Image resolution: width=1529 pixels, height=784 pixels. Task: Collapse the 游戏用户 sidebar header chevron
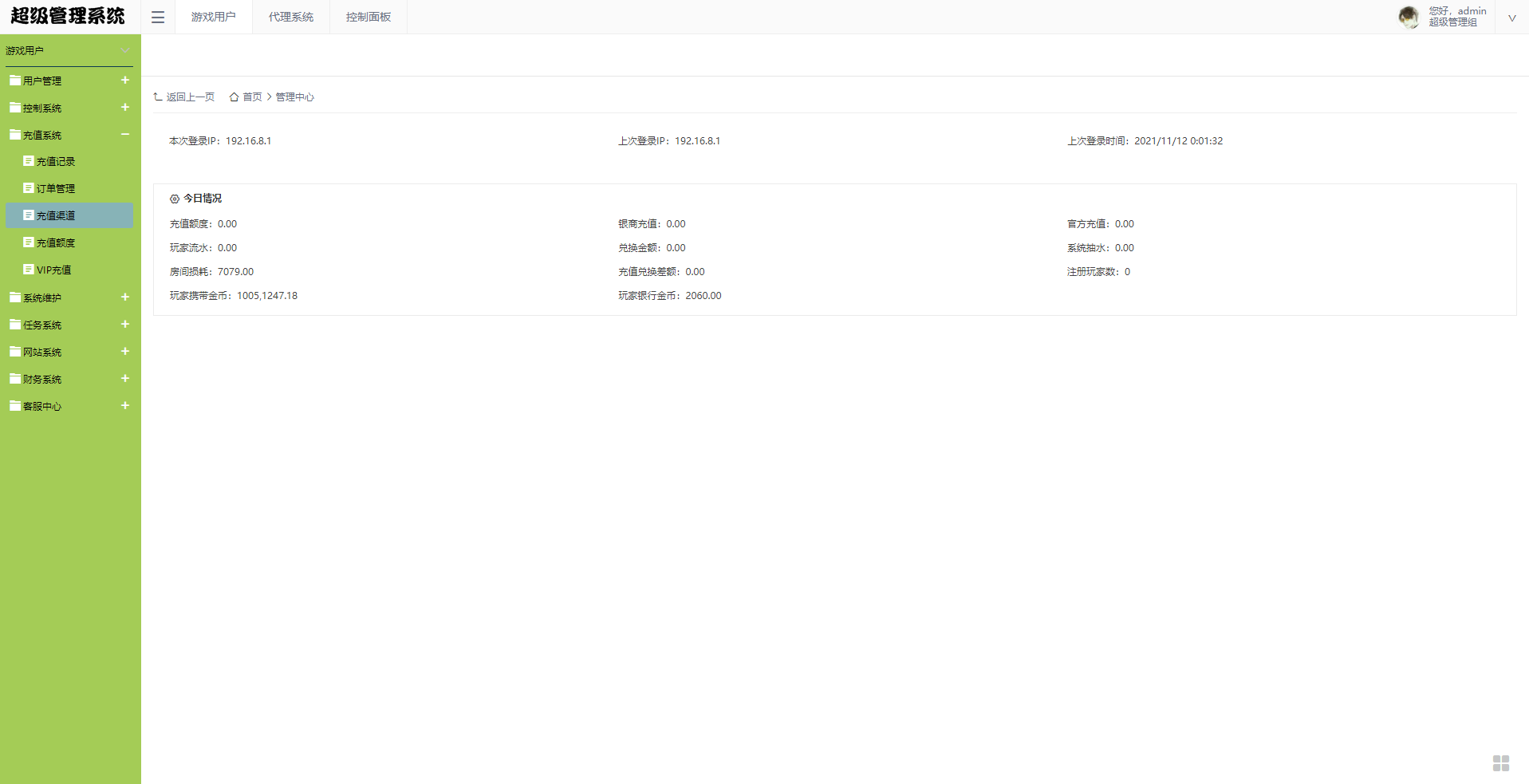[x=125, y=50]
